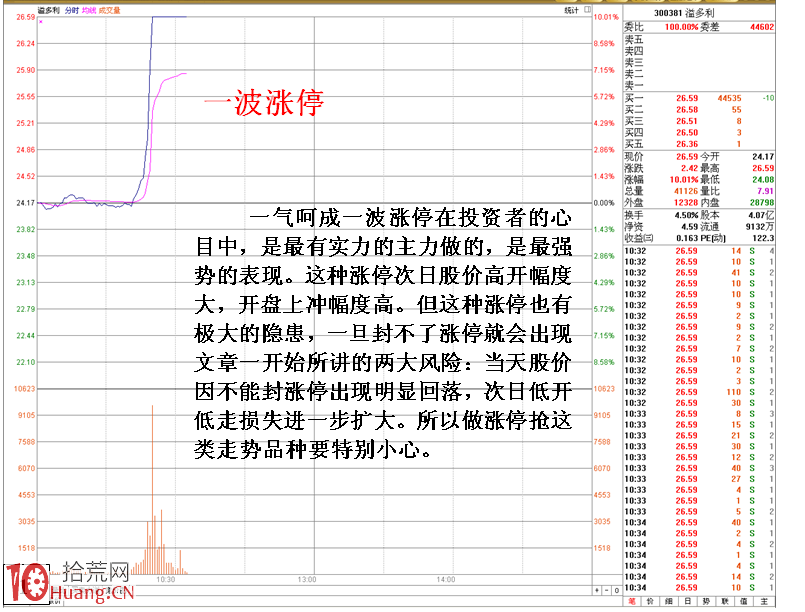Click the 内盘 value 28798
The width and height of the screenshot is (805, 612).
(x=762, y=203)
